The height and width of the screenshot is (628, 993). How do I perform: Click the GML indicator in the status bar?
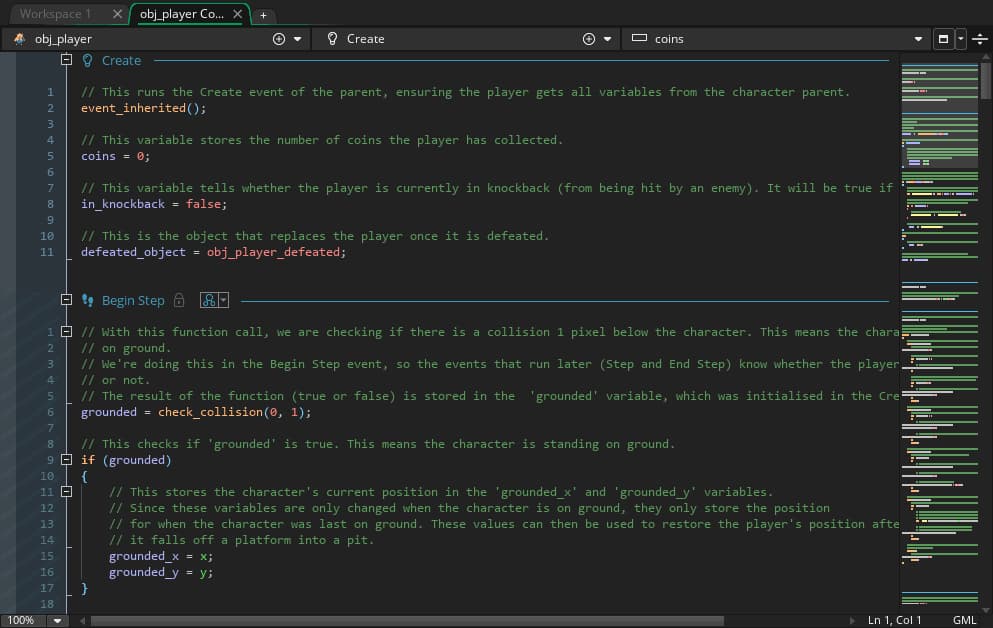(x=963, y=620)
